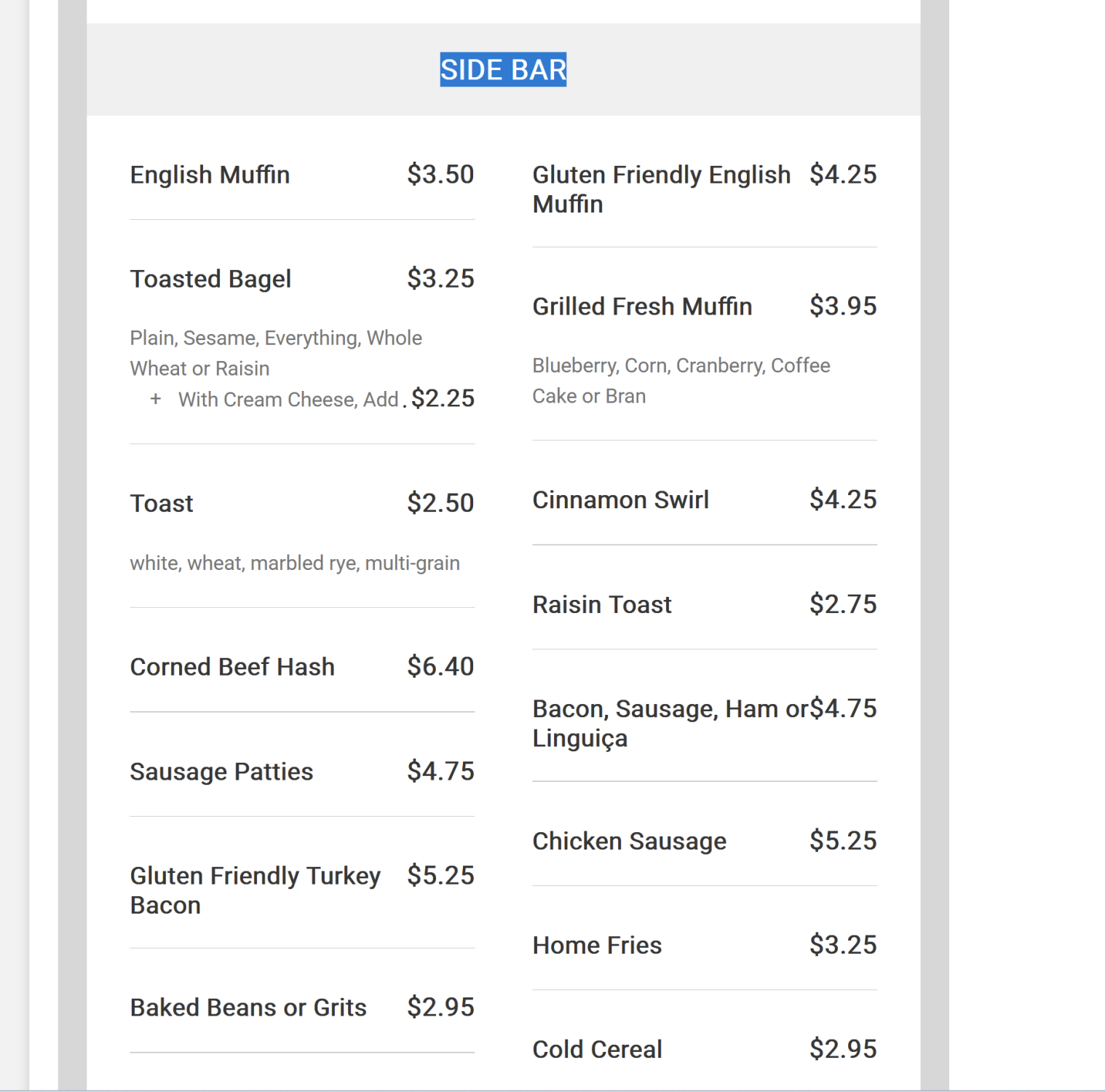1105x1092 pixels.
Task: Click the Gluten Friendly English Muffin title
Action: [x=661, y=189]
